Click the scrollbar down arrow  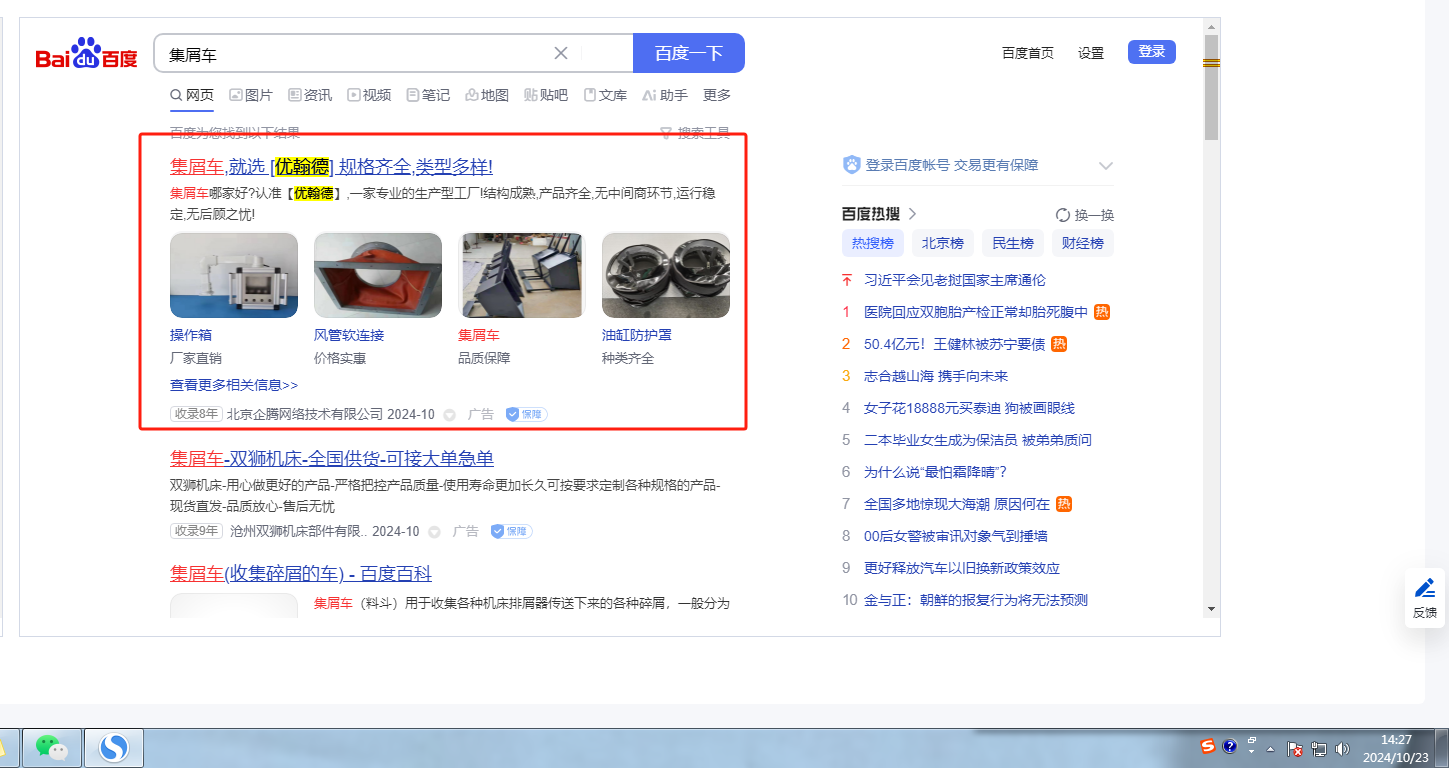(1211, 608)
